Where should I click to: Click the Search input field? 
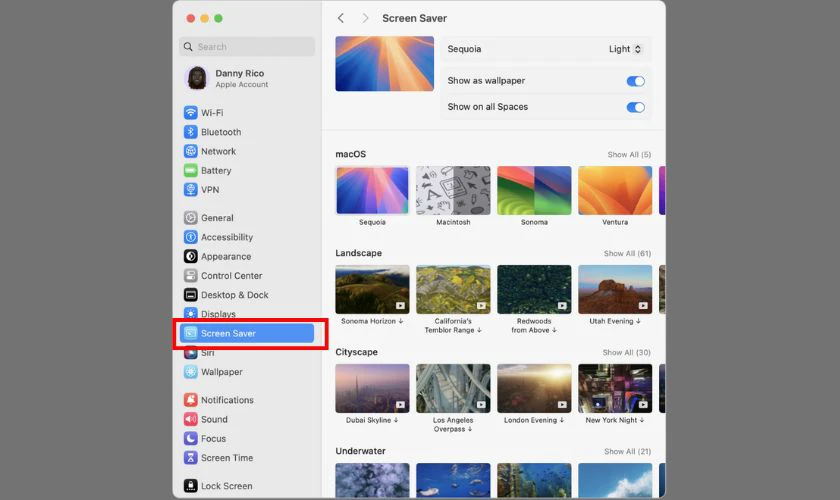[x=247, y=47]
